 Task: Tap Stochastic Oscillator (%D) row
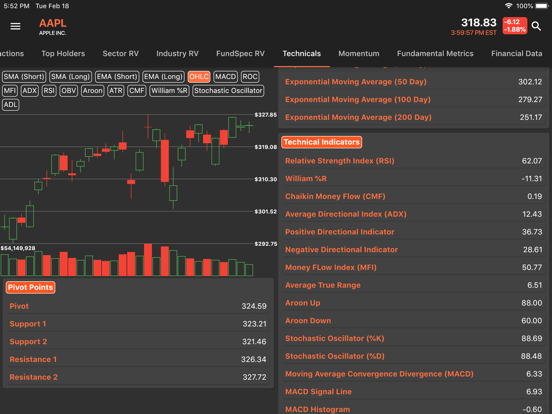tap(414, 356)
